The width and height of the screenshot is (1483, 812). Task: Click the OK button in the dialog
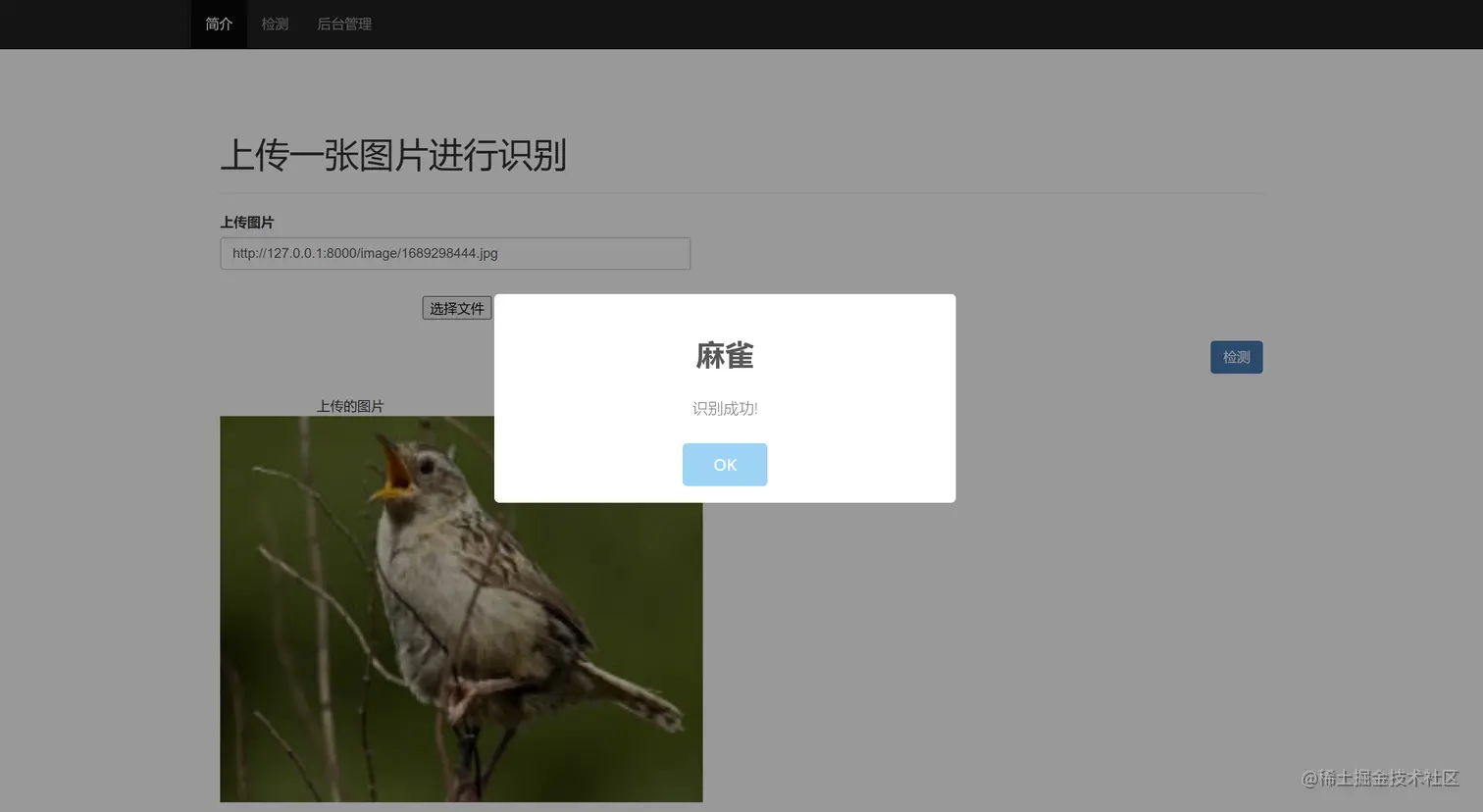725,464
